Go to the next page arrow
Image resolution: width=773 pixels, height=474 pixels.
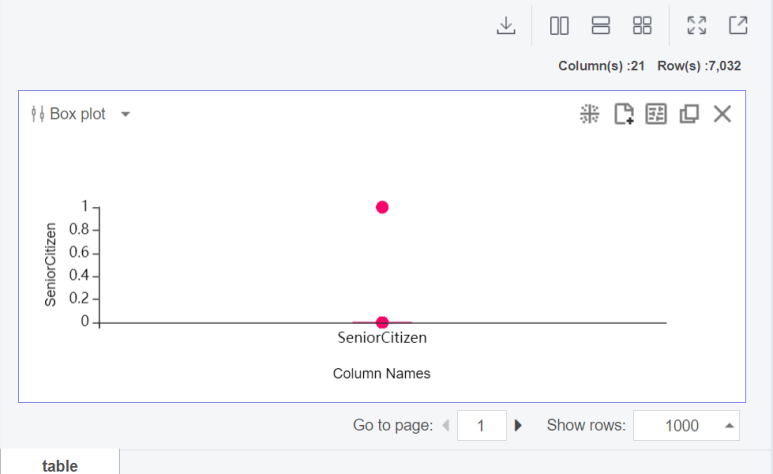point(518,425)
